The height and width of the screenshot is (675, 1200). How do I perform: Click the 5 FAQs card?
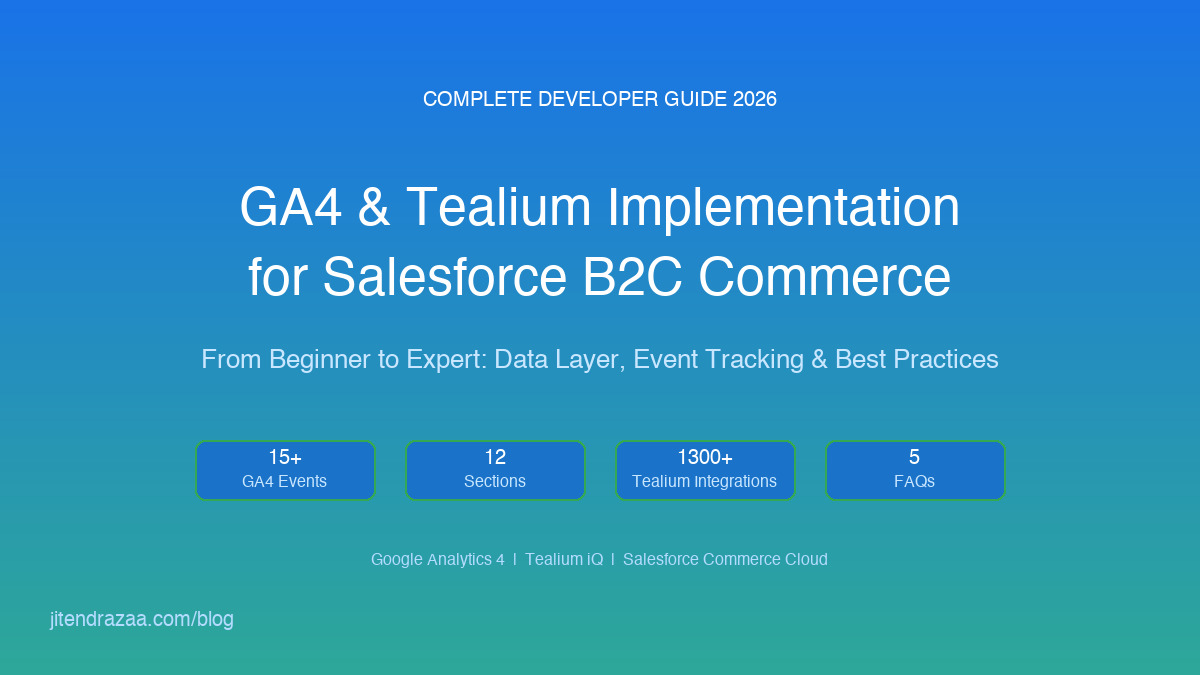pos(915,470)
